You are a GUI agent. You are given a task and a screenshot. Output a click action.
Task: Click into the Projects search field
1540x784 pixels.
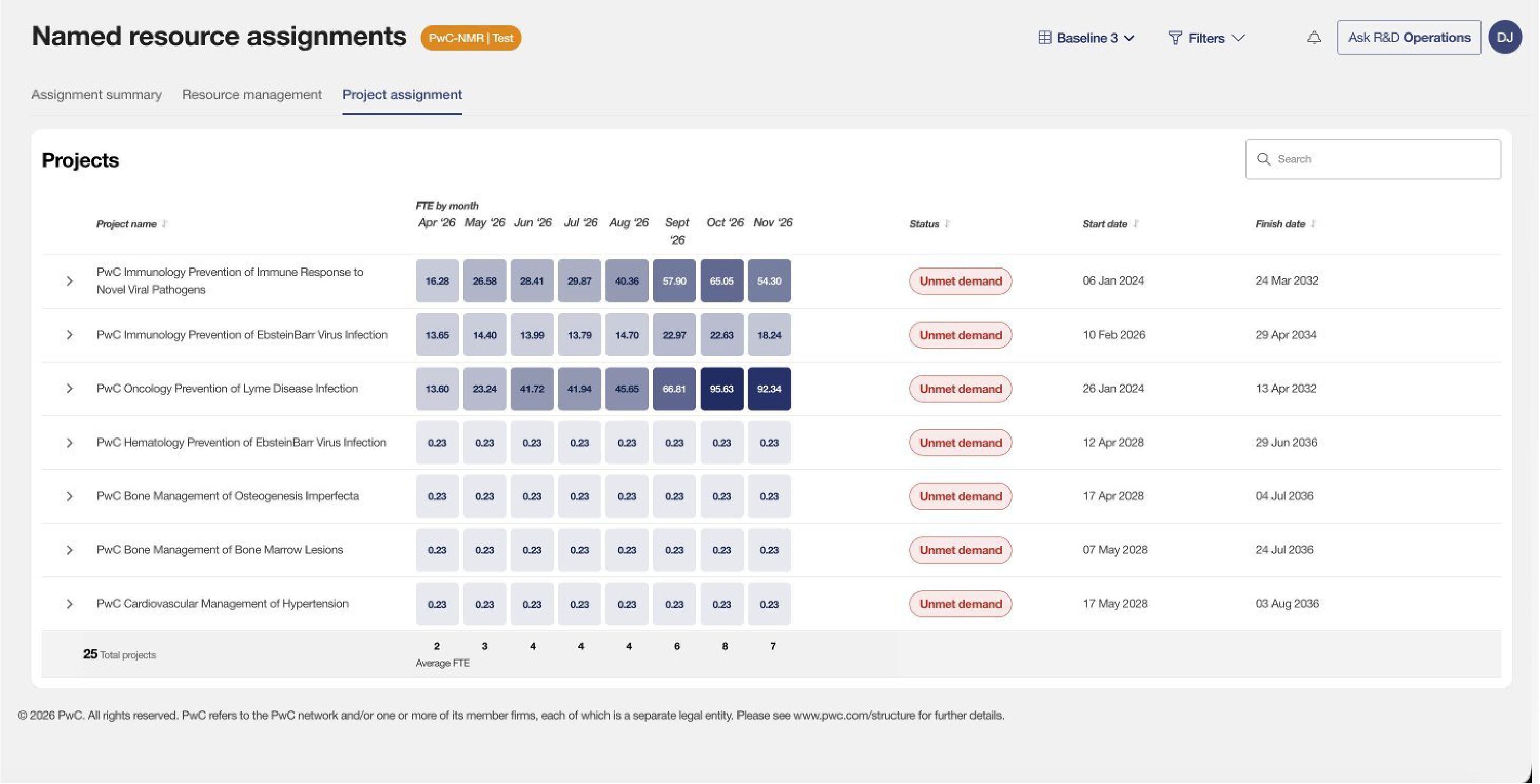[1373, 159]
